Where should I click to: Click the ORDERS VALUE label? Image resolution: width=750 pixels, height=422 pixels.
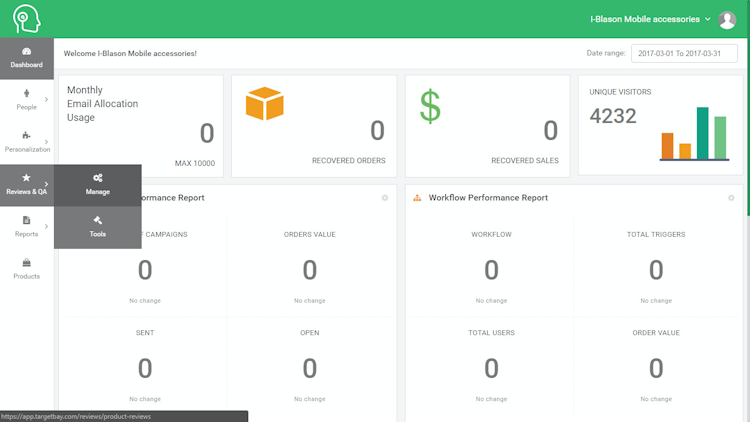click(309, 234)
